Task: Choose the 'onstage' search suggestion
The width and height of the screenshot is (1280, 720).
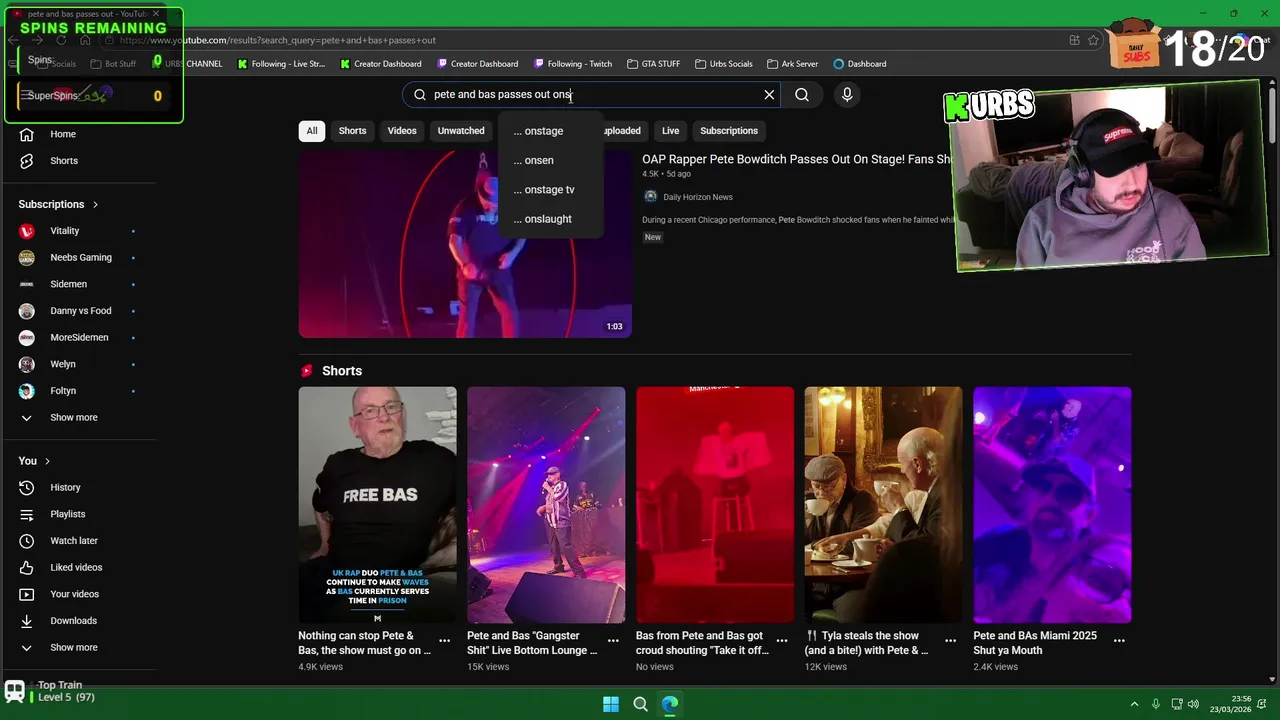Action: click(551, 131)
